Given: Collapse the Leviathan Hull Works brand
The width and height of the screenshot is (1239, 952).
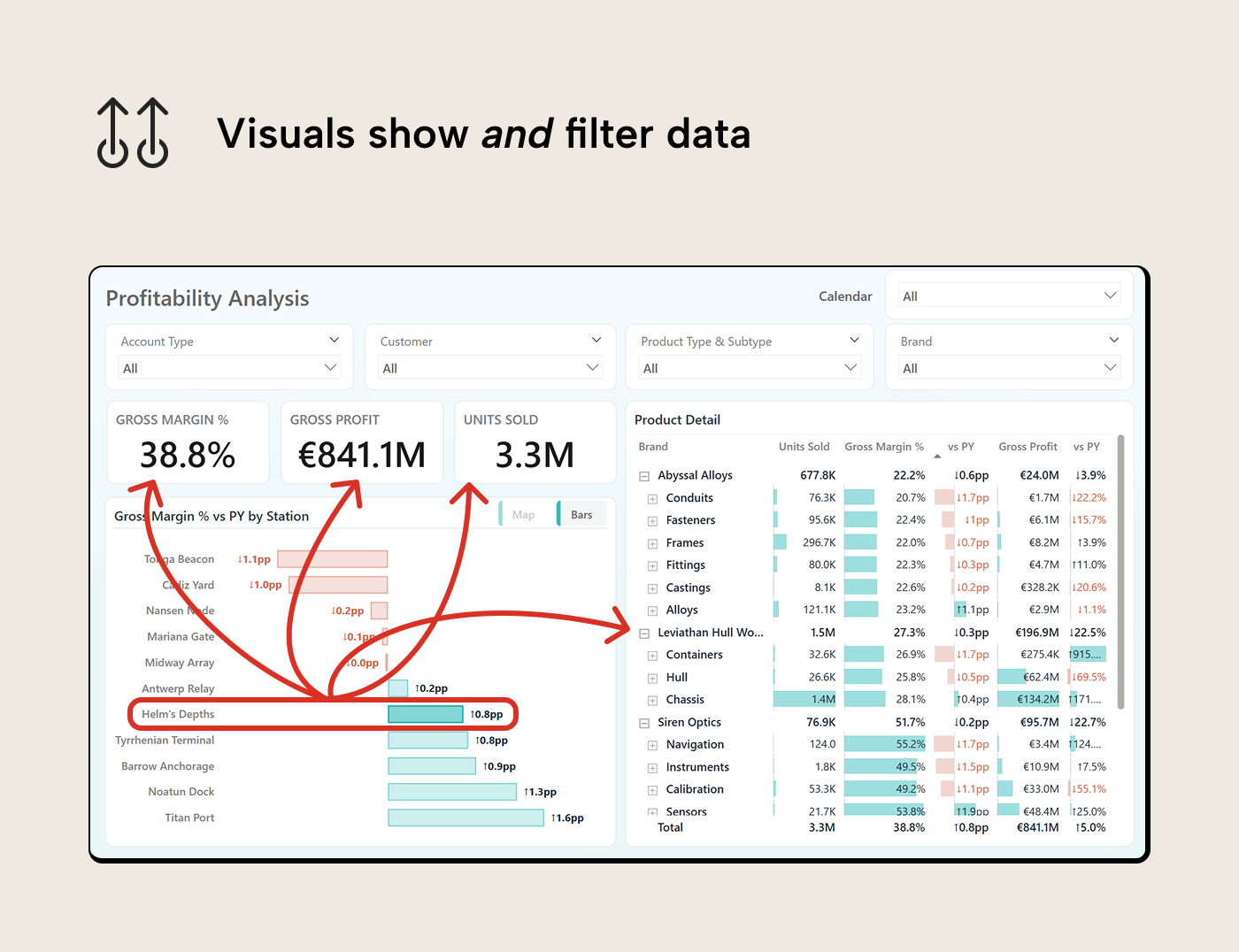Looking at the screenshot, I should [643, 633].
